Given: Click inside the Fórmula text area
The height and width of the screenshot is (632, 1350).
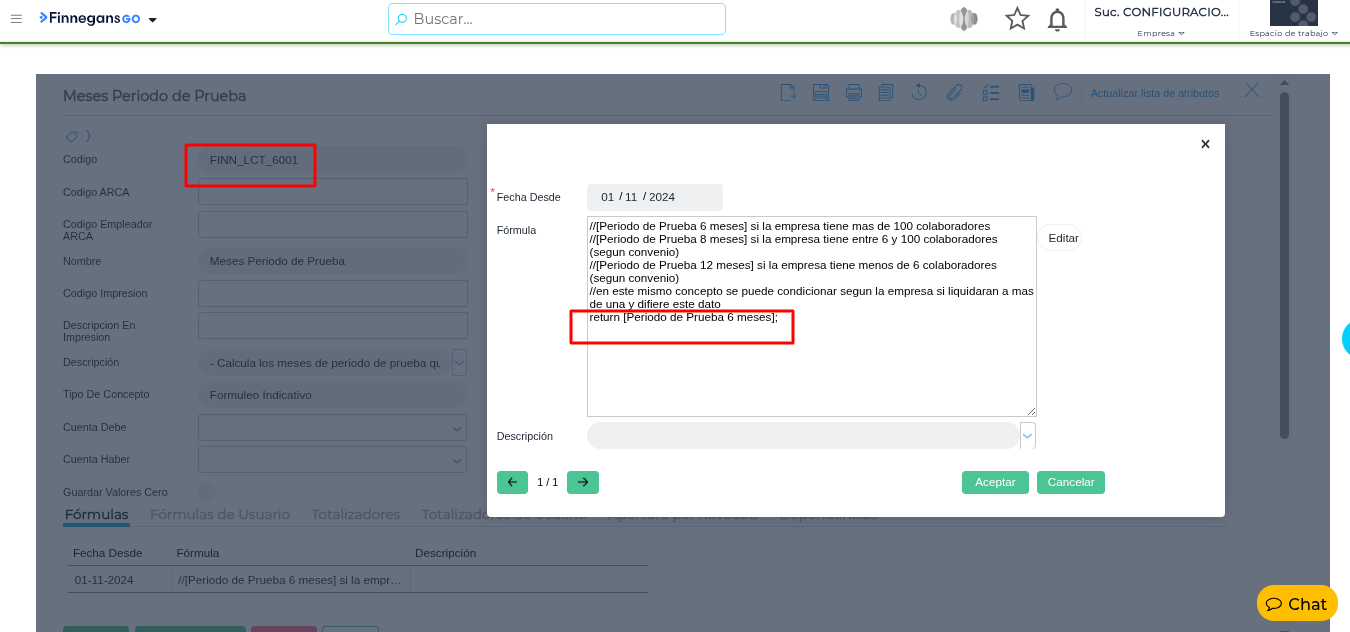Looking at the screenshot, I should coord(811,370).
